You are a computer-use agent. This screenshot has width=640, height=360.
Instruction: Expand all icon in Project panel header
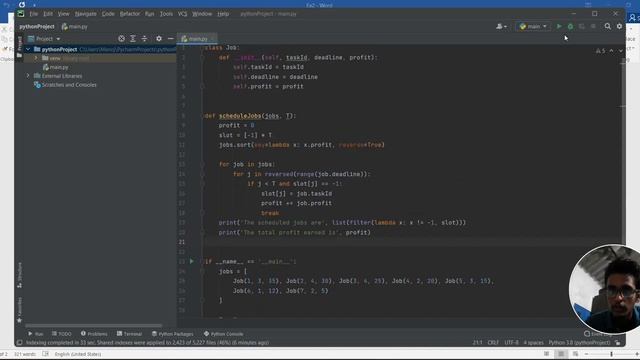(133, 38)
